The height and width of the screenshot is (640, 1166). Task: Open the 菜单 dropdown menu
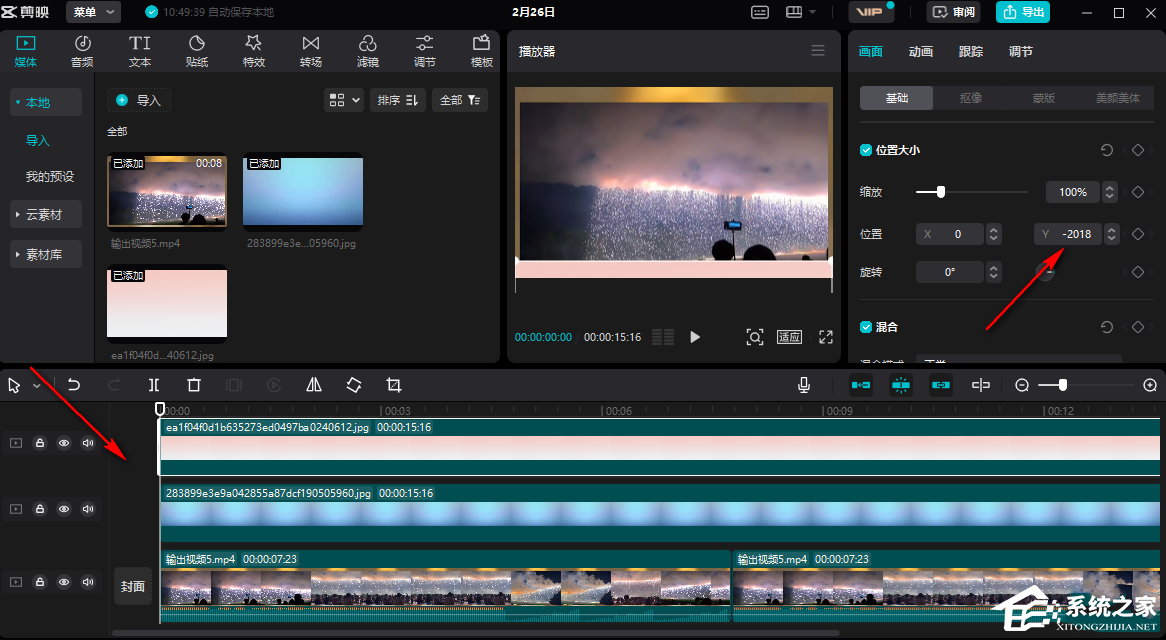pyautogui.click(x=93, y=12)
